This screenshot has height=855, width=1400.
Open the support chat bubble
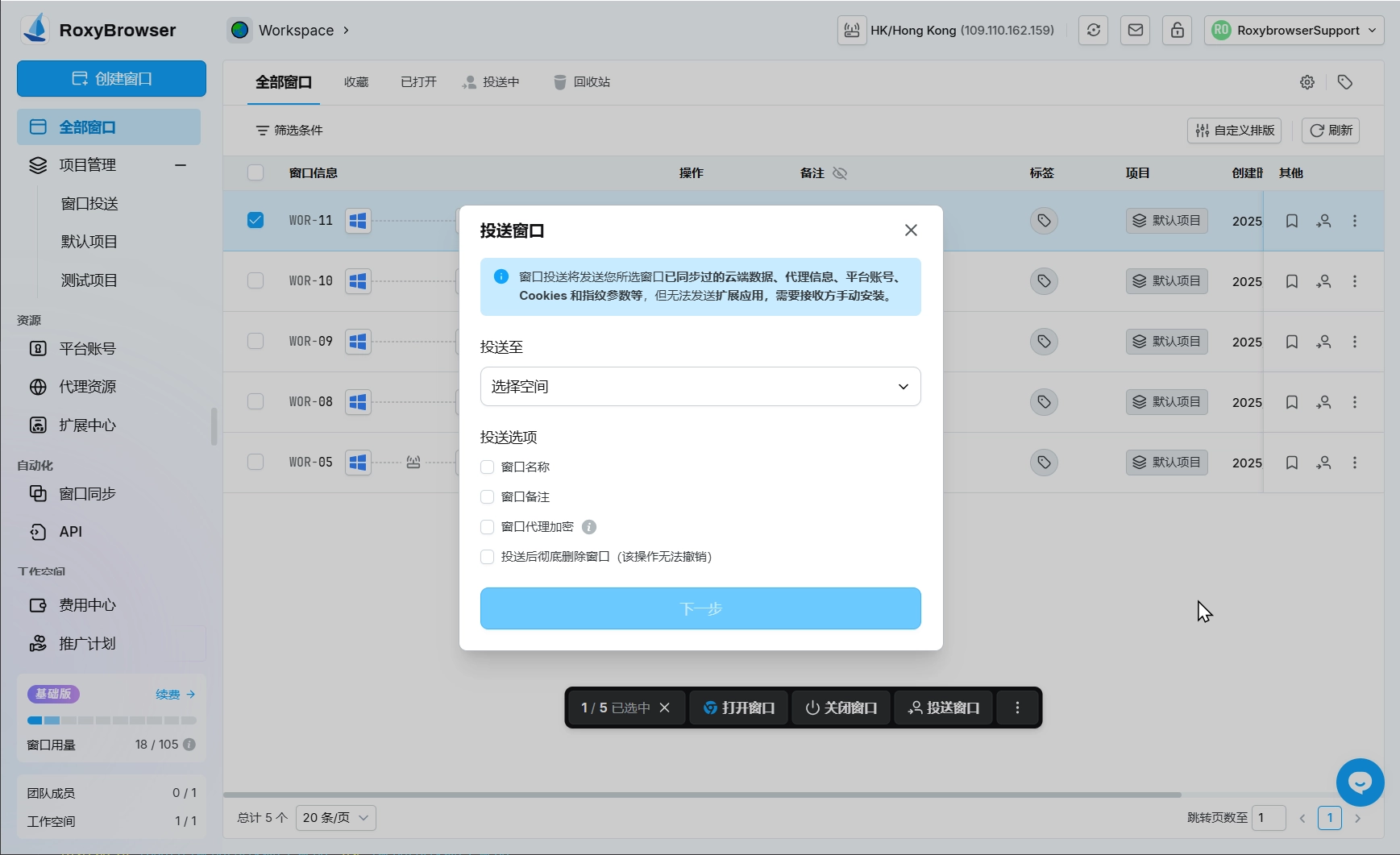coord(1360,782)
